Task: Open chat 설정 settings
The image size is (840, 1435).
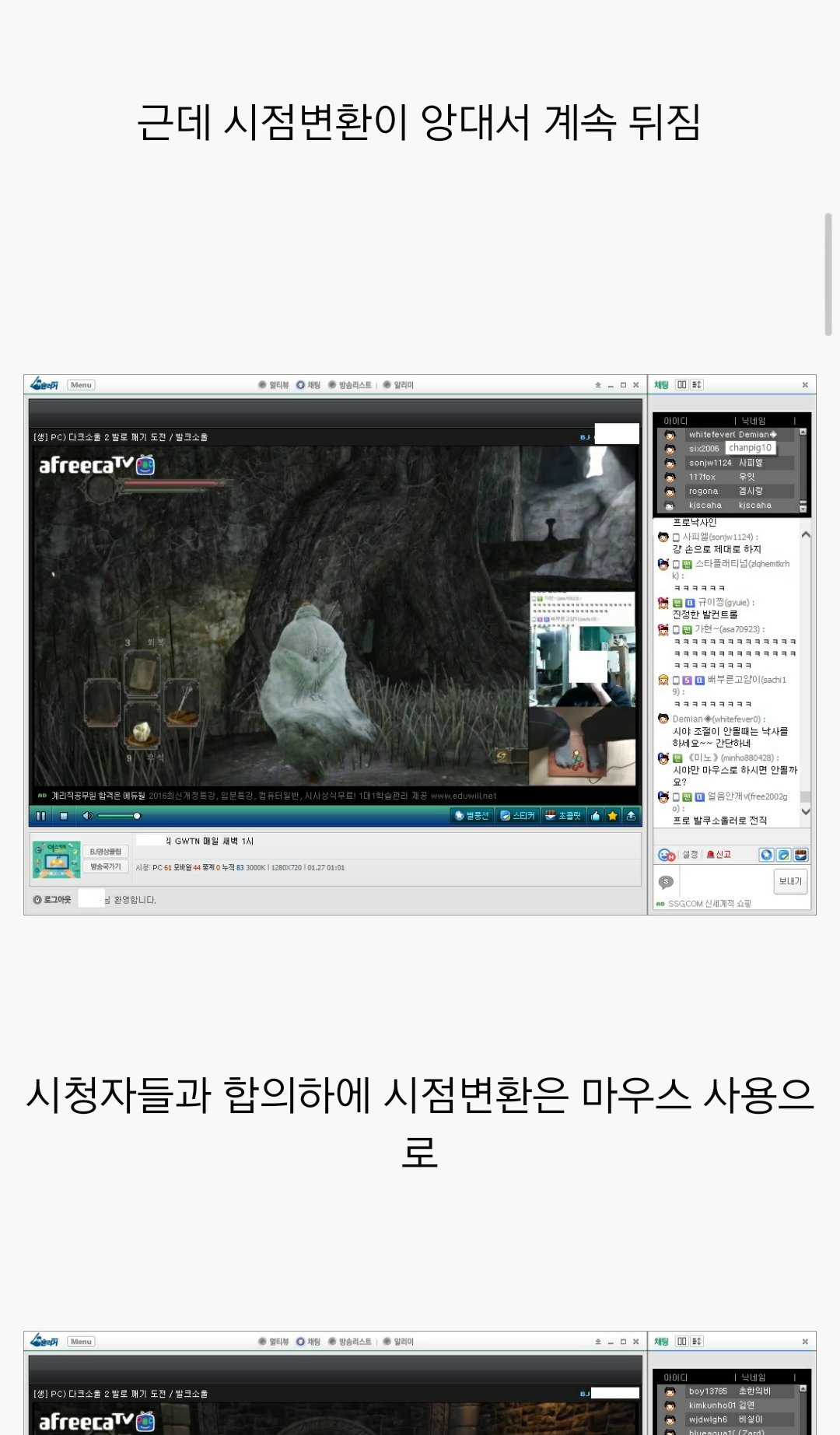Action: [690, 855]
